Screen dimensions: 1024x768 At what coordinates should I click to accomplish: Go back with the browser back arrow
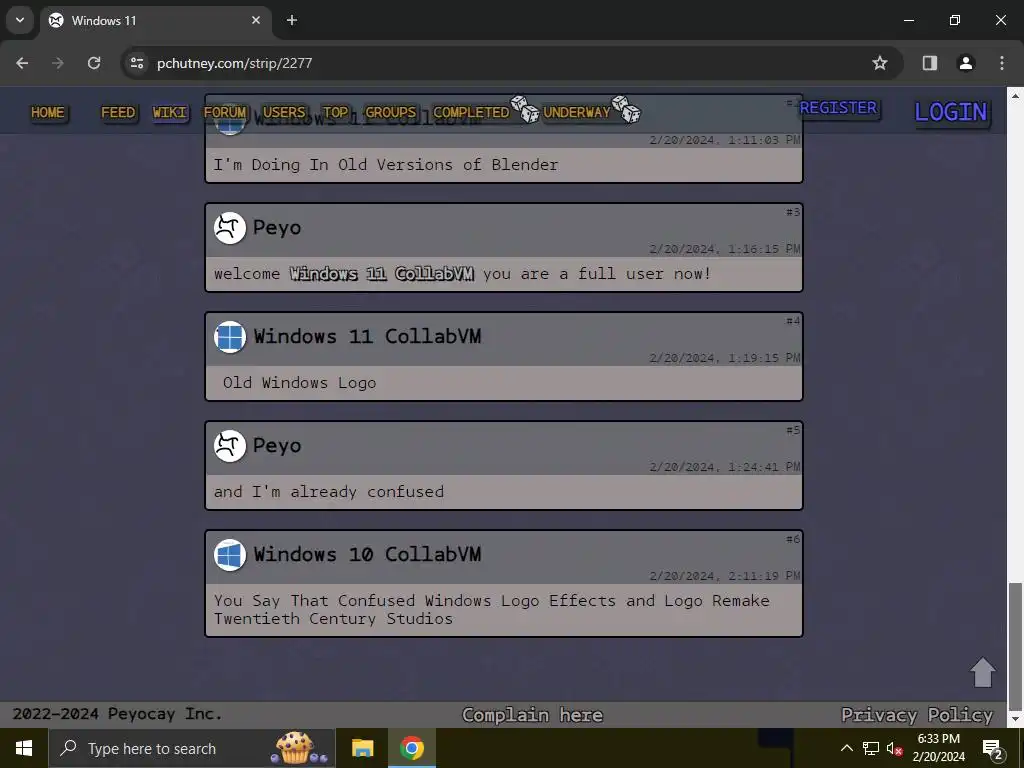(x=22, y=63)
